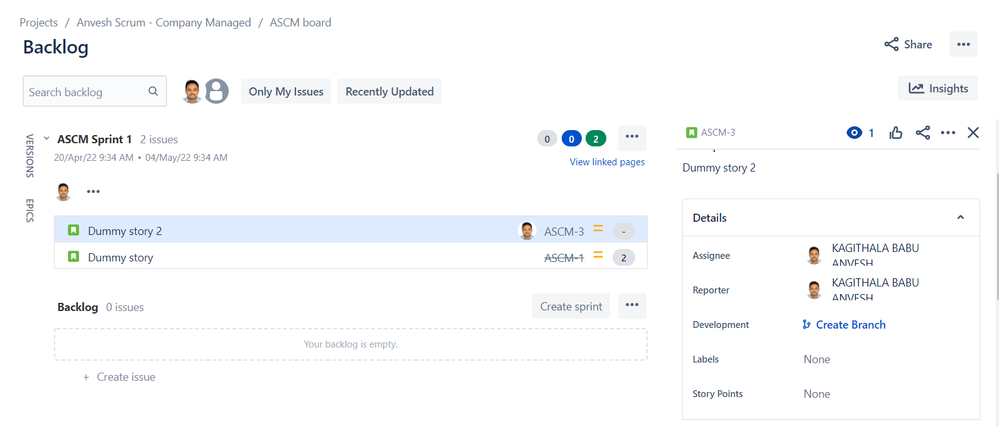Screen dimensions: 999x426
Task: Open the Insights chart button
Action: tap(937, 89)
